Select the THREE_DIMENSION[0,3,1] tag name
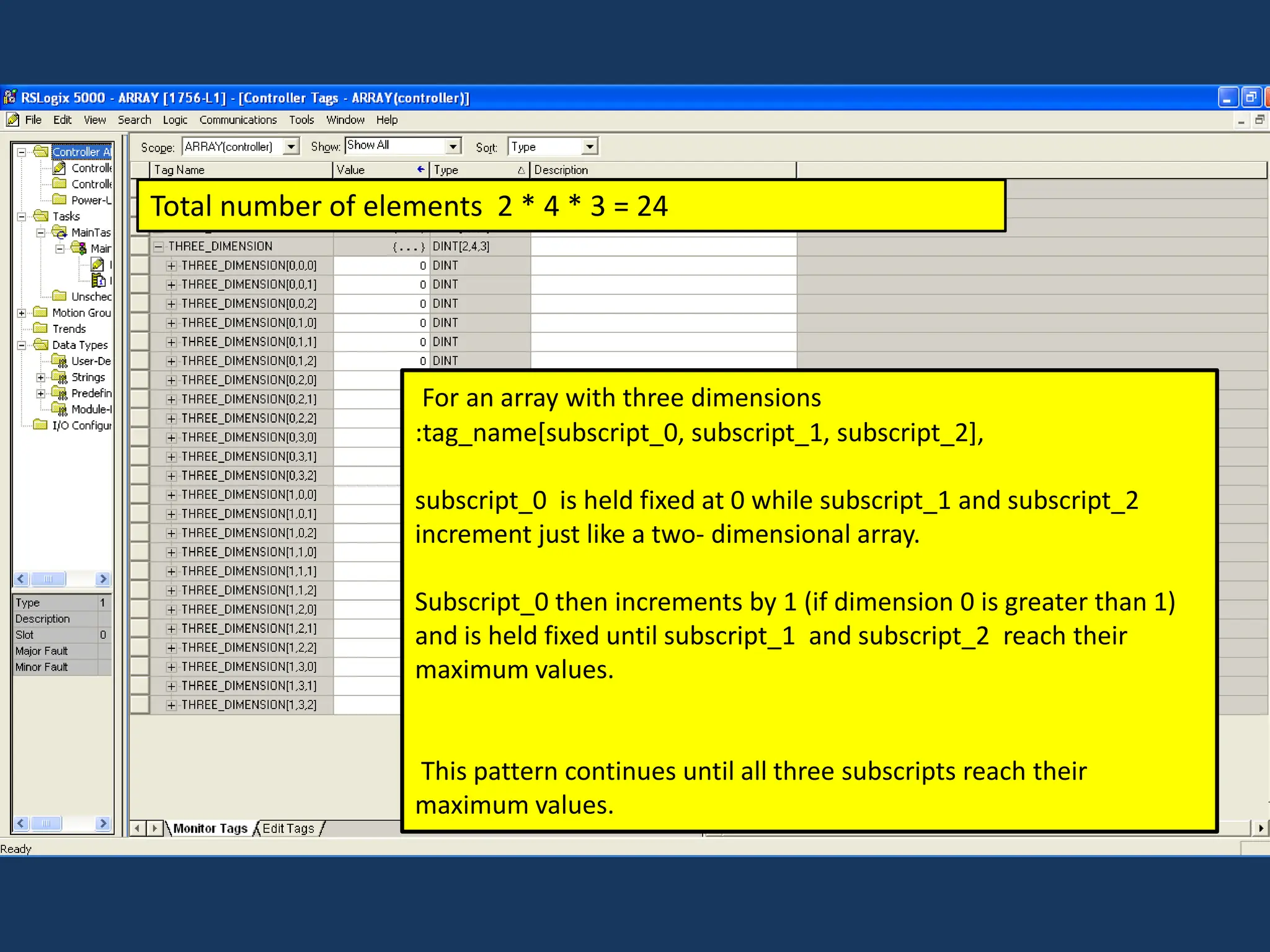The height and width of the screenshot is (952, 1270). 249,457
